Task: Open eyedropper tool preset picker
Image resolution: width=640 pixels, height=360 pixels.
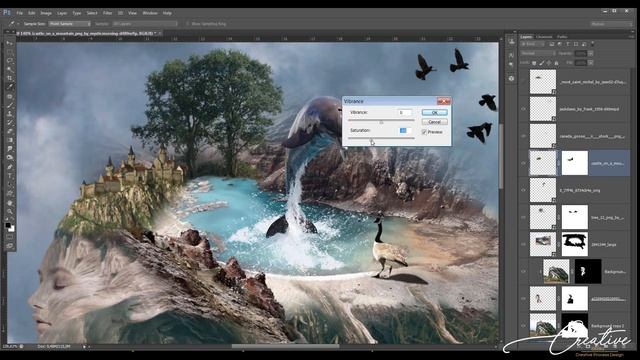Action: (13, 24)
